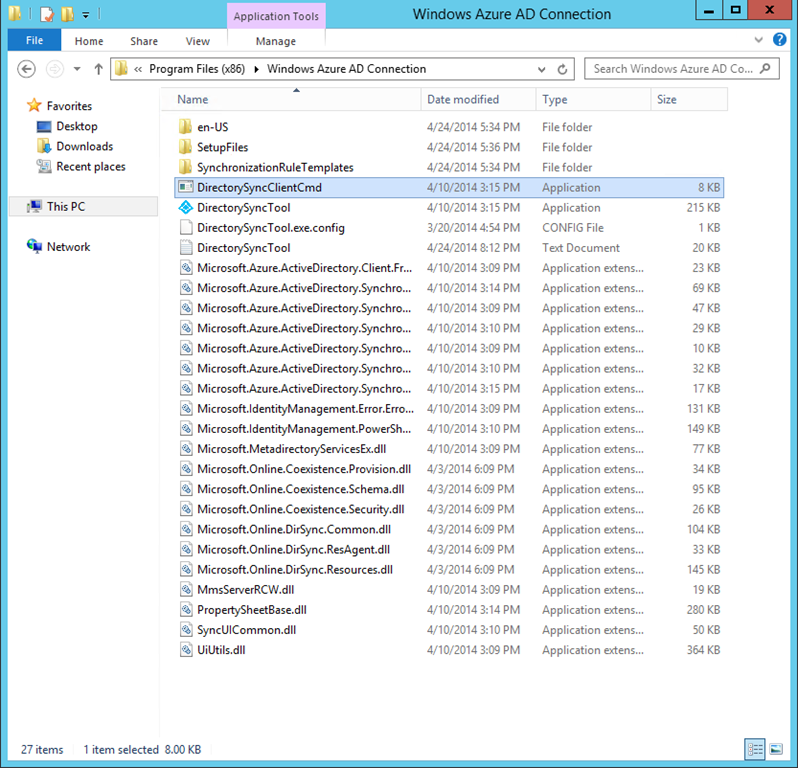Click the SetupFiles folder icon
Image resolution: width=798 pixels, height=768 pixels.
(186, 147)
